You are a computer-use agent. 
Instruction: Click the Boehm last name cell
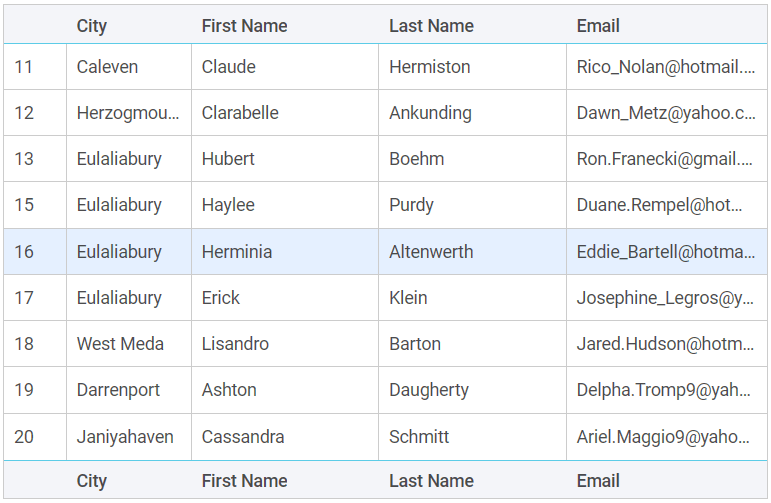click(416, 159)
